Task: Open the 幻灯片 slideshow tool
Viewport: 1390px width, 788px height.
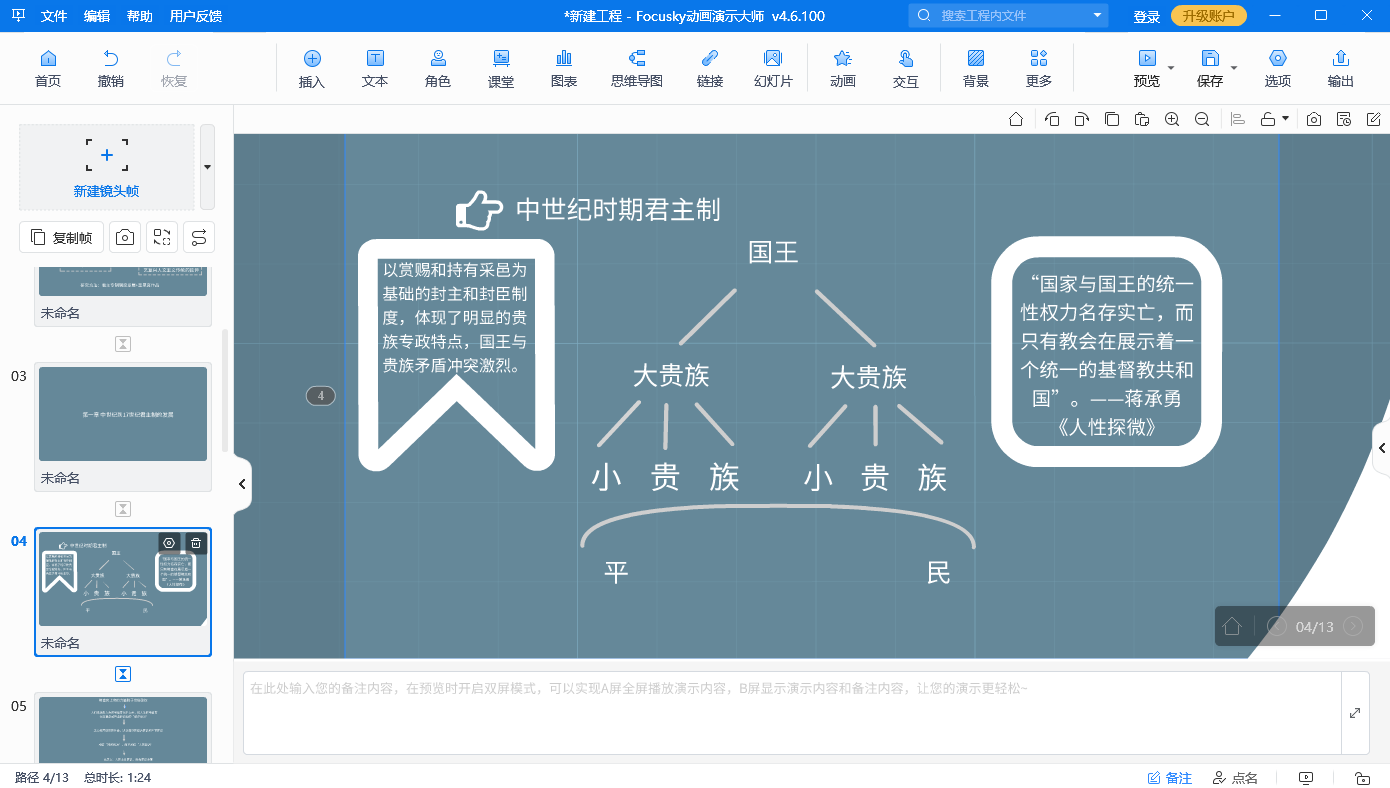Action: 773,68
